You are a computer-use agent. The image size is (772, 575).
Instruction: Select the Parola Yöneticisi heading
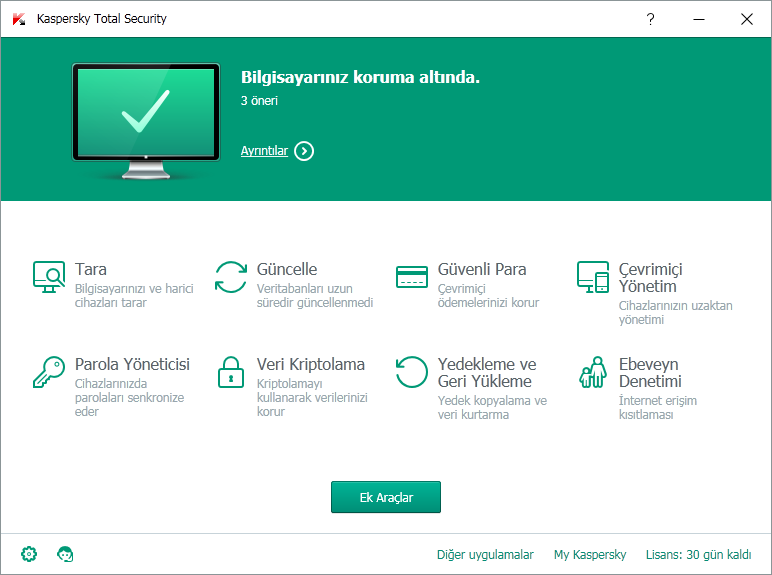(x=132, y=364)
